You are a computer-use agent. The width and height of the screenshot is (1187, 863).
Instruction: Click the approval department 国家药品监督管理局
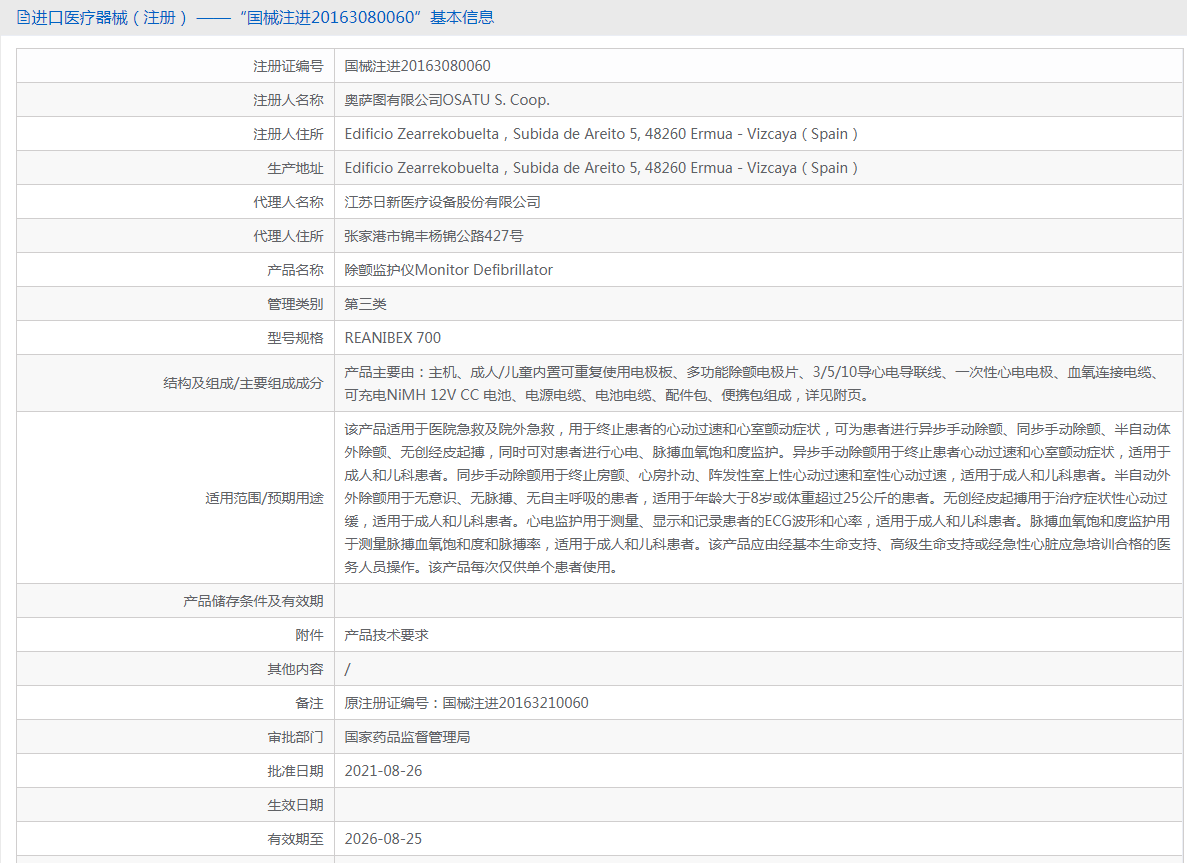tap(407, 737)
